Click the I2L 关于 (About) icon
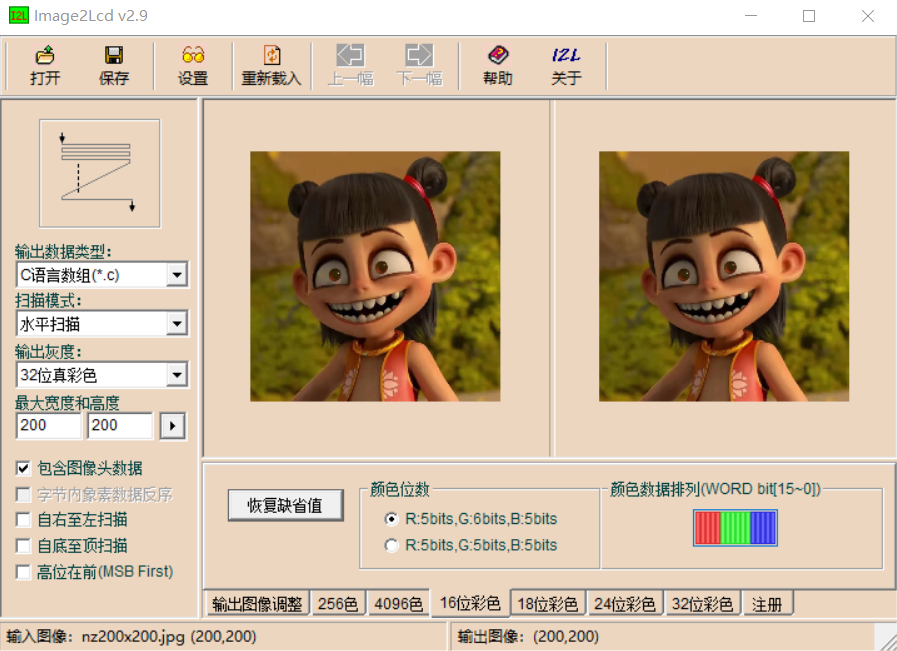Image resolution: width=897 pixels, height=651 pixels. (566, 65)
